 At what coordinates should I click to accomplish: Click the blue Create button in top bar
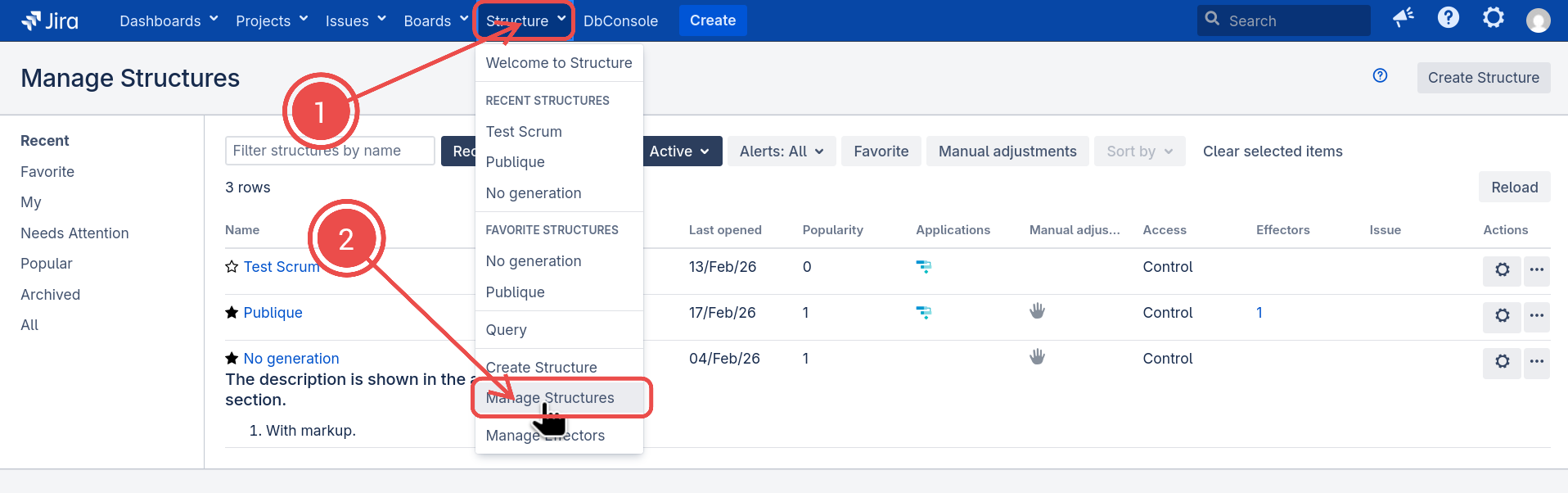(x=713, y=20)
